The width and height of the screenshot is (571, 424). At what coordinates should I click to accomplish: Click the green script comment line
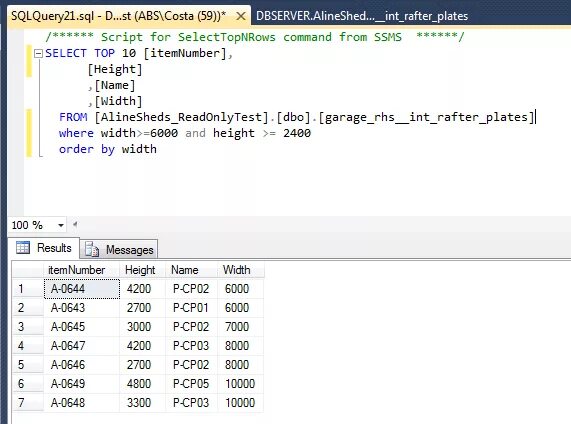click(255, 37)
